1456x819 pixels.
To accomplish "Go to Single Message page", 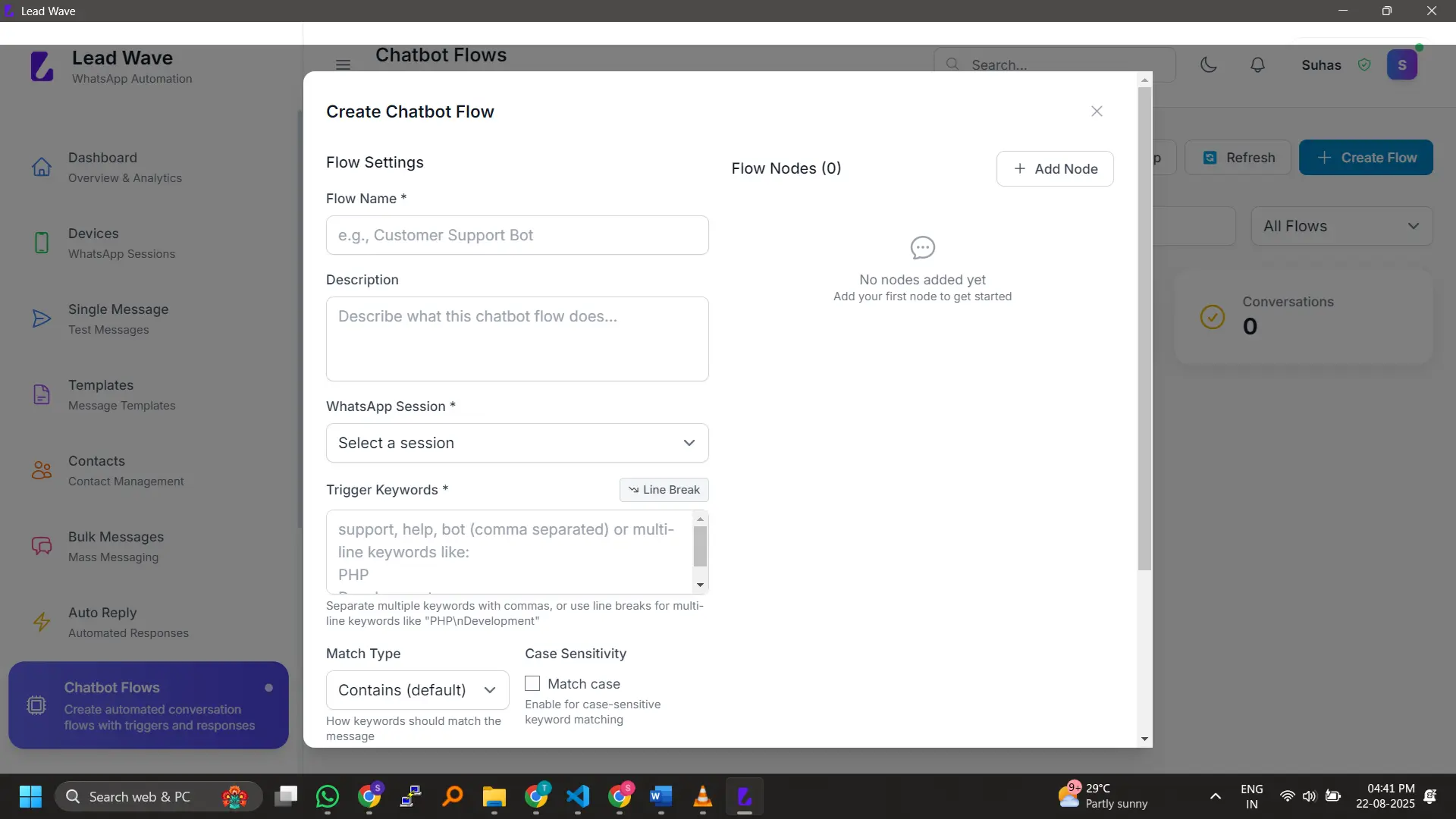I will coord(148,318).
